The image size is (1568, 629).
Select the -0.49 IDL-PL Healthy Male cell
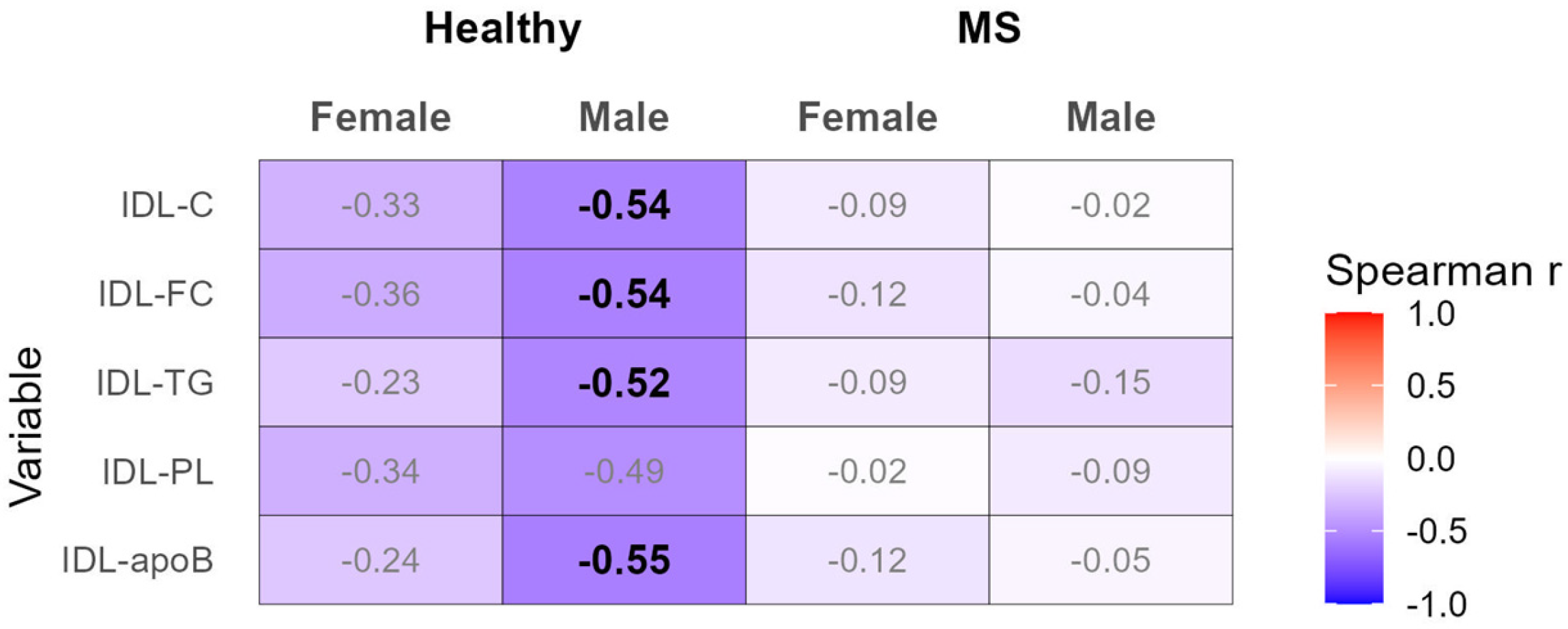tap(624, 471)
